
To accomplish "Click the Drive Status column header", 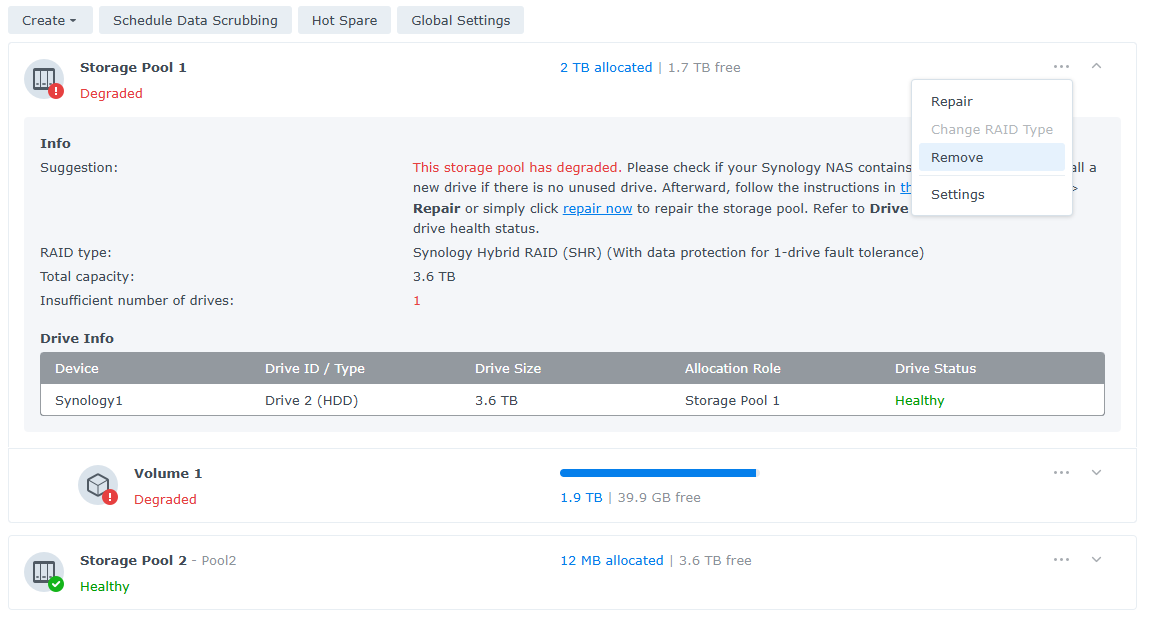I will click(x=935, y=369).
